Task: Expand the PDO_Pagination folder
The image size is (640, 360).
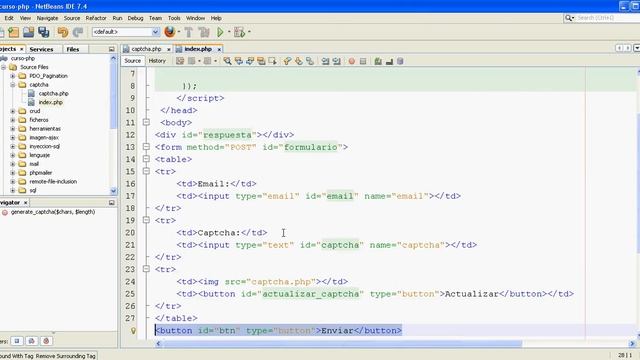Action: [13, 76]
